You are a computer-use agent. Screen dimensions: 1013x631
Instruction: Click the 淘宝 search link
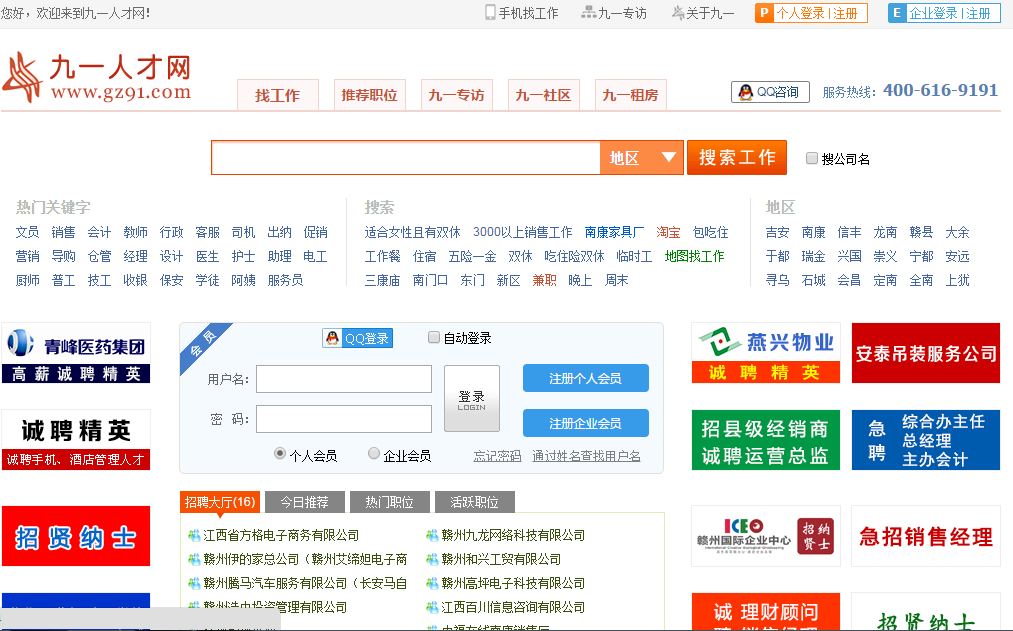pos(669,233)
